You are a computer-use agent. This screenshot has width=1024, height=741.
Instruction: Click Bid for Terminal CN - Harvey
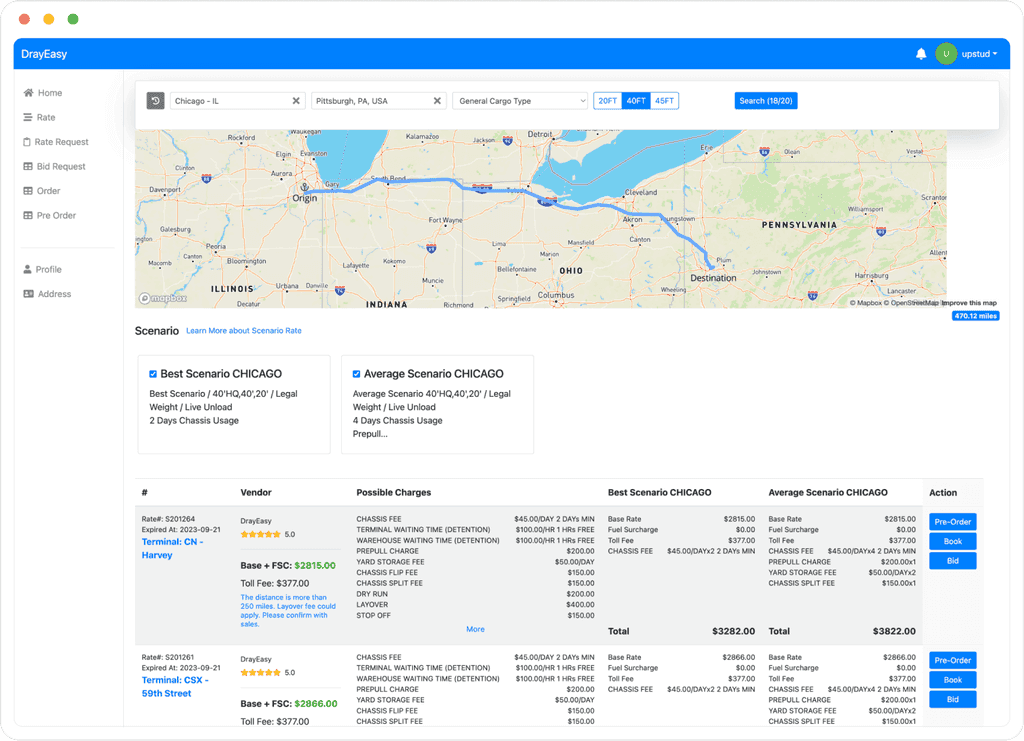tap(952, 561)
